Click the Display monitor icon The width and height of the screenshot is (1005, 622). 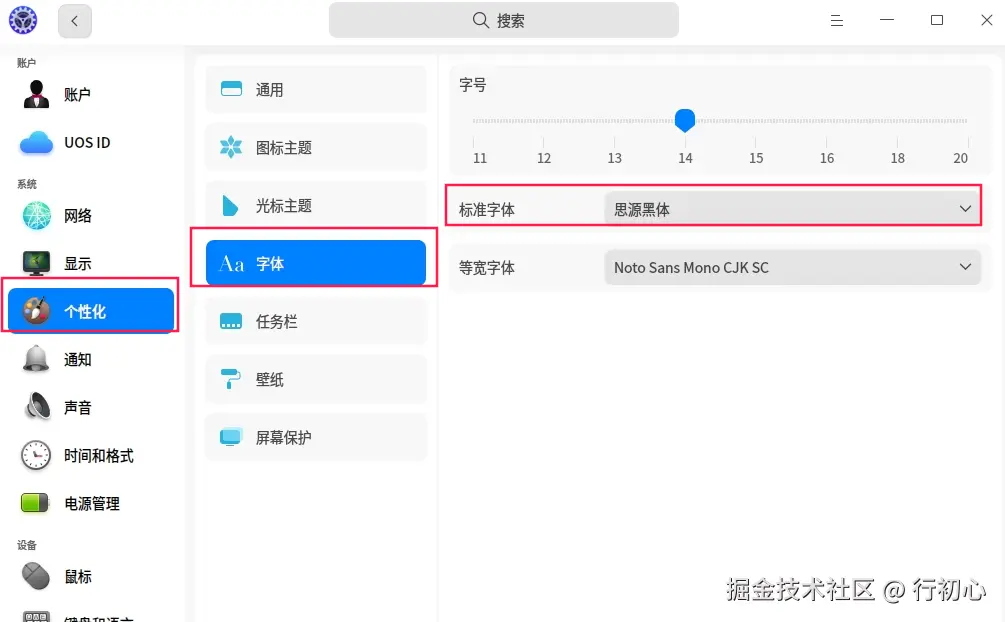37,263
